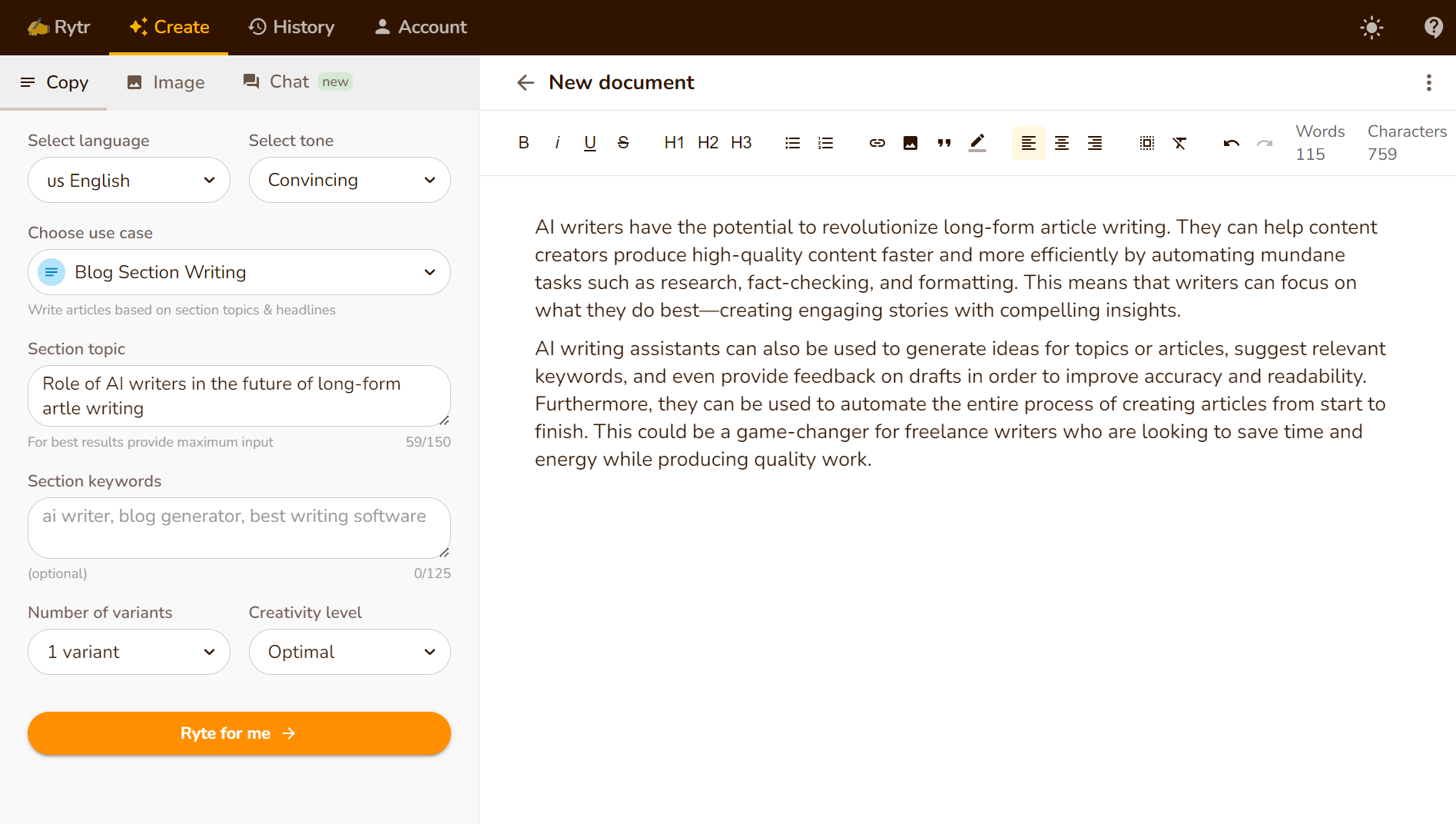Select all text icon
The width and height of the screenshot is (1456, 824).
[x=1146, y=143]
